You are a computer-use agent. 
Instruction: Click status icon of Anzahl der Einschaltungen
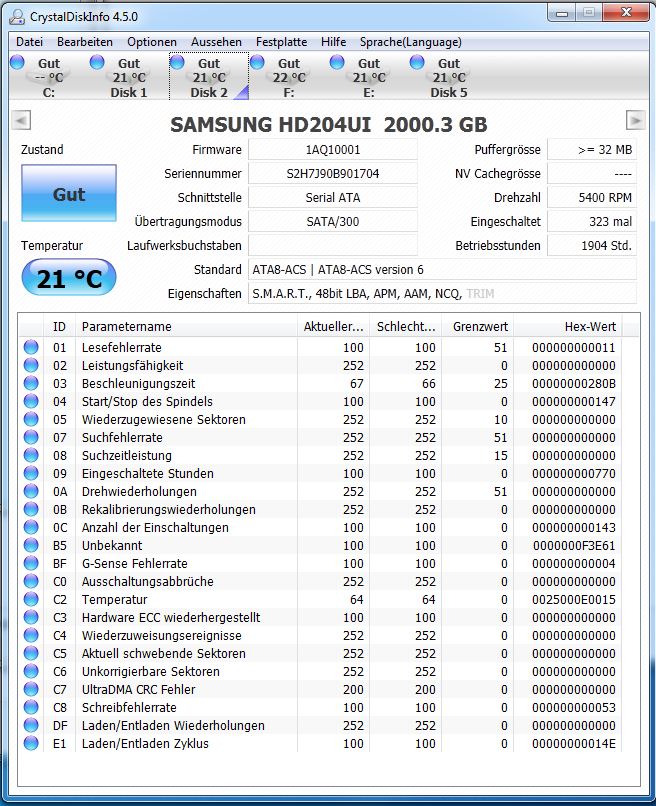(31, 527)
